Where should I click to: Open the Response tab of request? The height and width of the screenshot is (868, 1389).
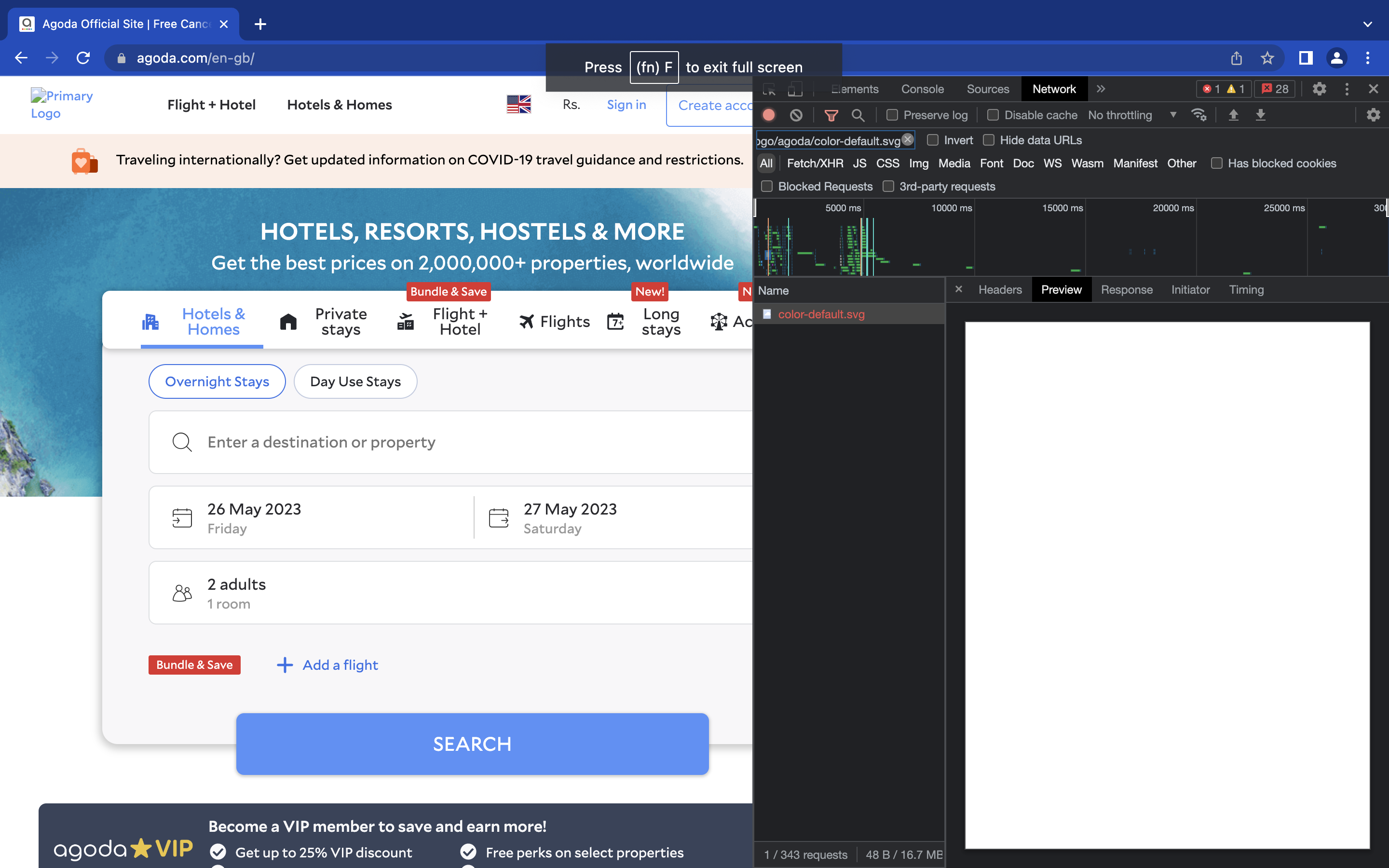(x=1127, y=289)
